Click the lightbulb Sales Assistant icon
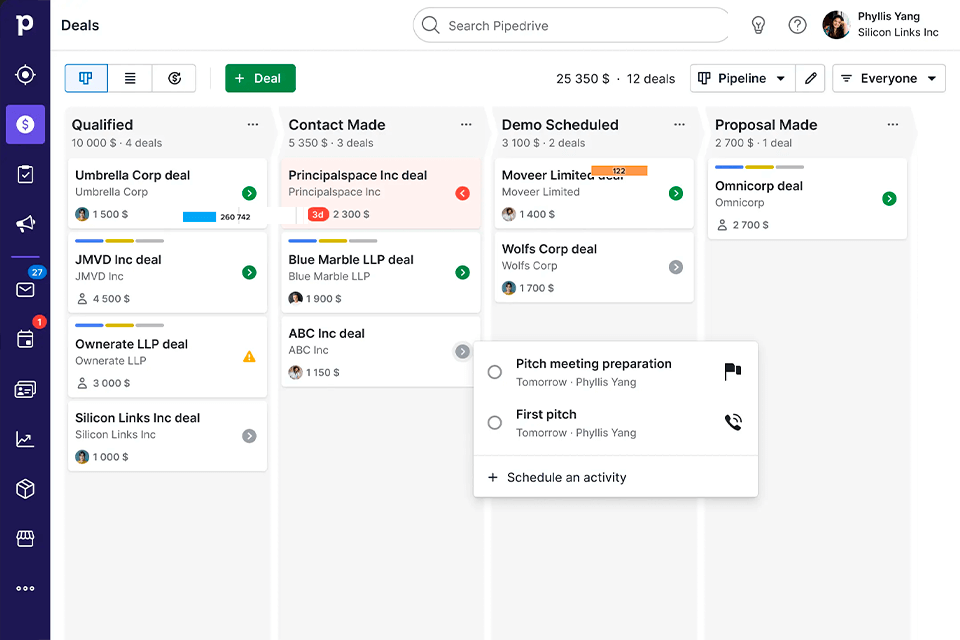The width and height of the screenshot is (960, 640). tap(758, 25)
